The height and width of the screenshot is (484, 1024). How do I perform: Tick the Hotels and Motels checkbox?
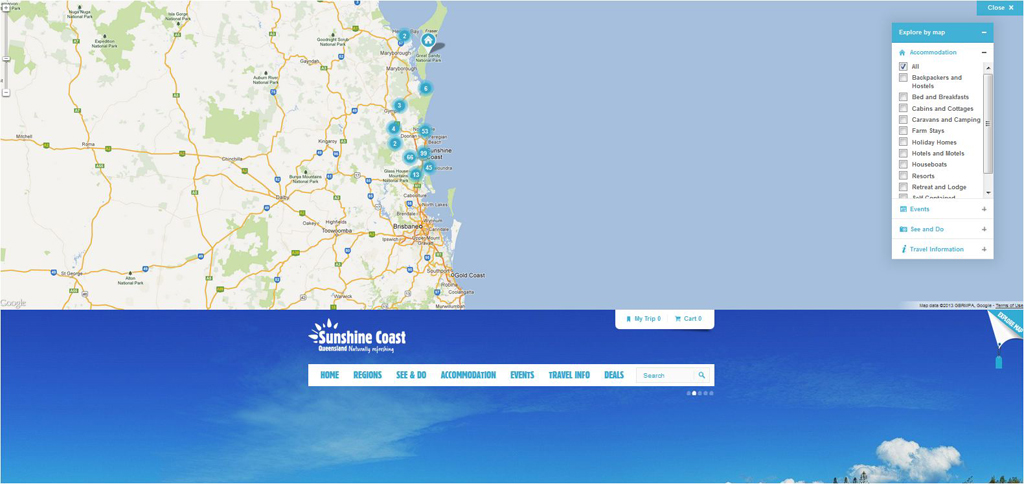click(903, 153)
